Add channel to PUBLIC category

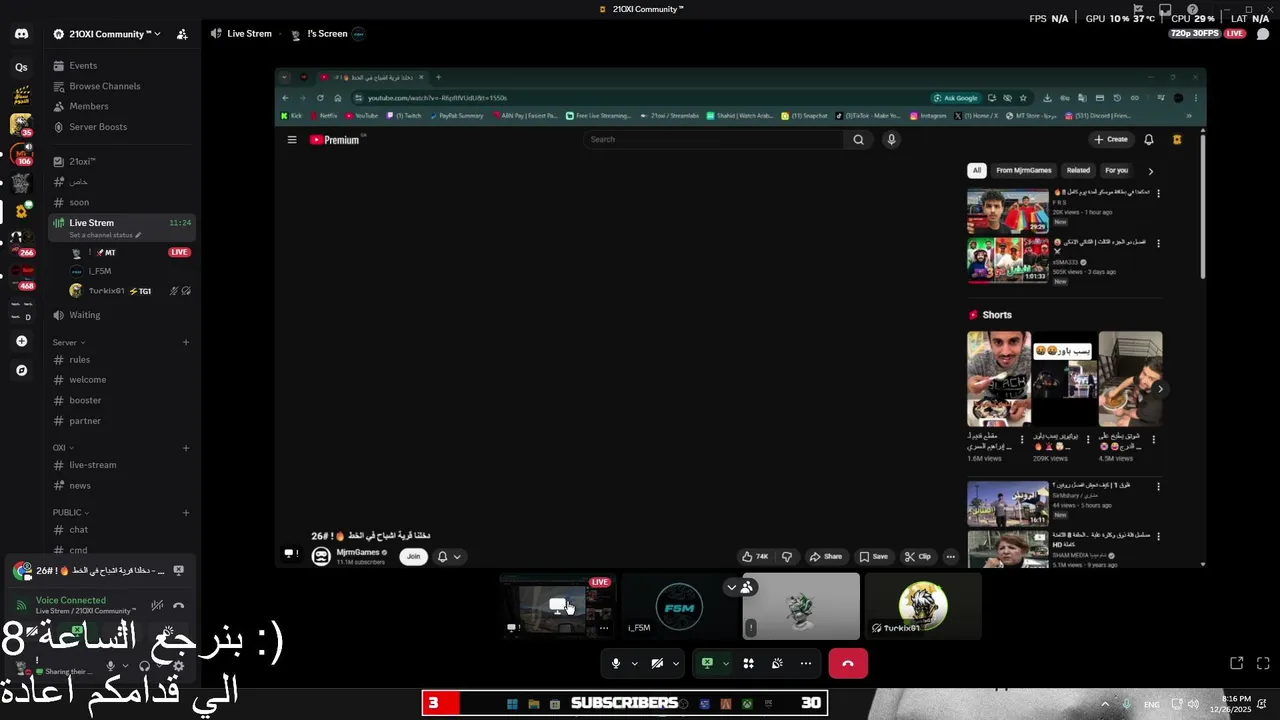click(x=186, y=513)
